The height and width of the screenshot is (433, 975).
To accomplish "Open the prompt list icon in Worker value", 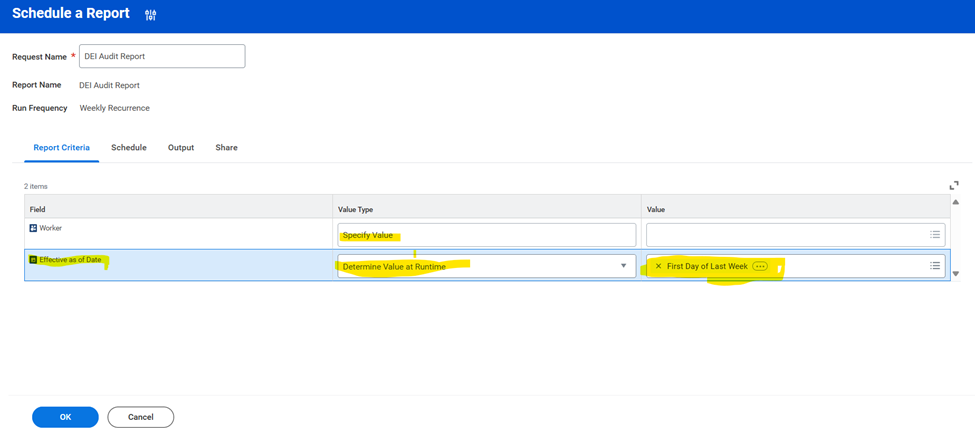I will (935, 234).
